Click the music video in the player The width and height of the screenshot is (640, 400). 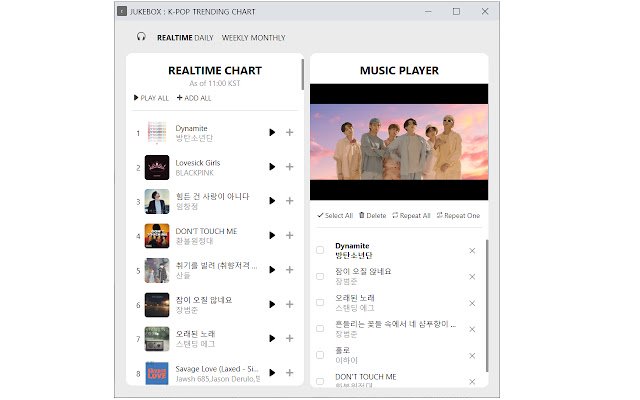399,142
